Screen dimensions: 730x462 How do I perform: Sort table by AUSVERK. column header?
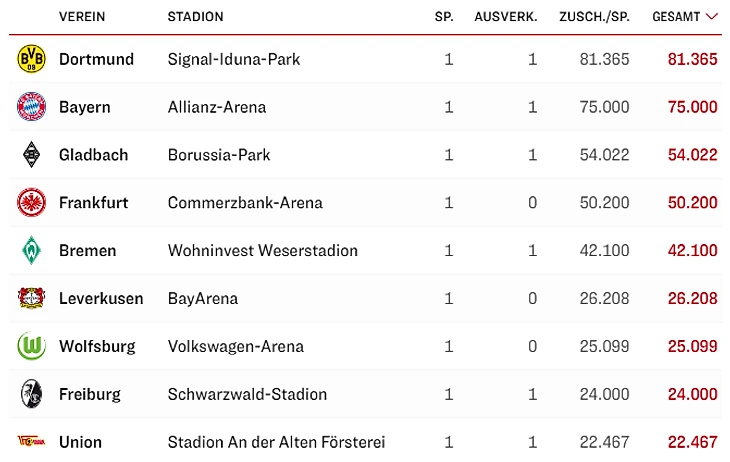(505, 17)
